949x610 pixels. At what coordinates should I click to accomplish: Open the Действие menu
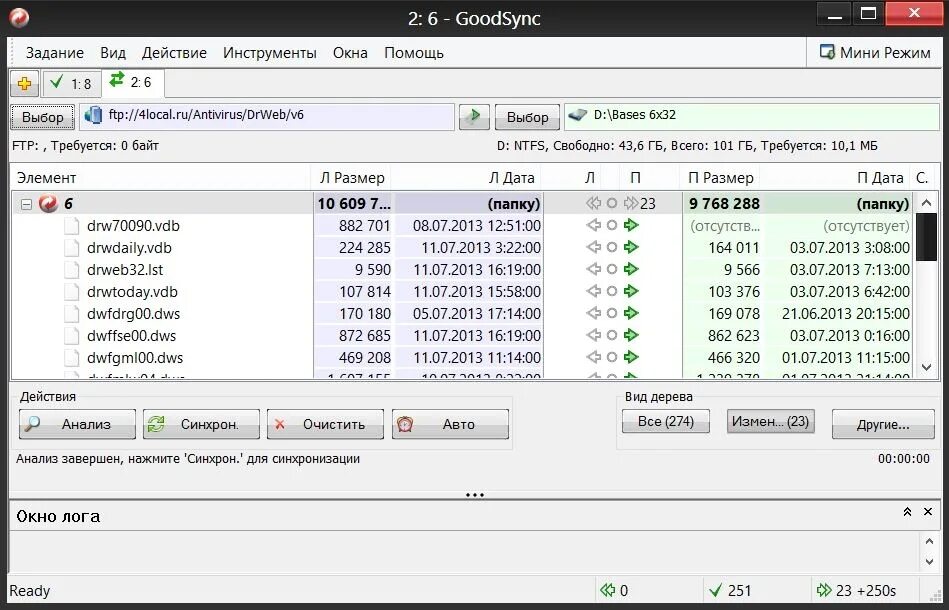pos(174,53)
